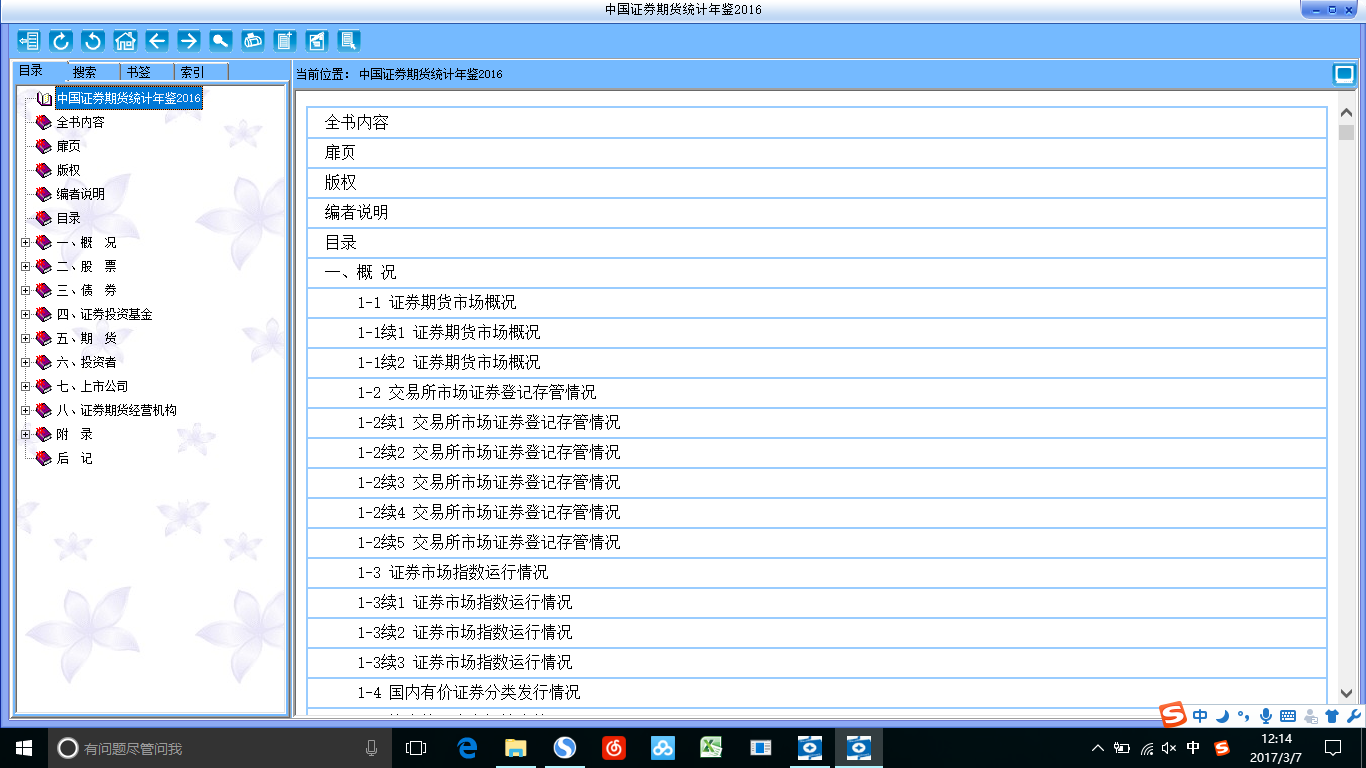Select 编者说明 in the tree panel
The width and height of the screenshot is (1366, 768).
pyautogui.click(x=80, y=194)
